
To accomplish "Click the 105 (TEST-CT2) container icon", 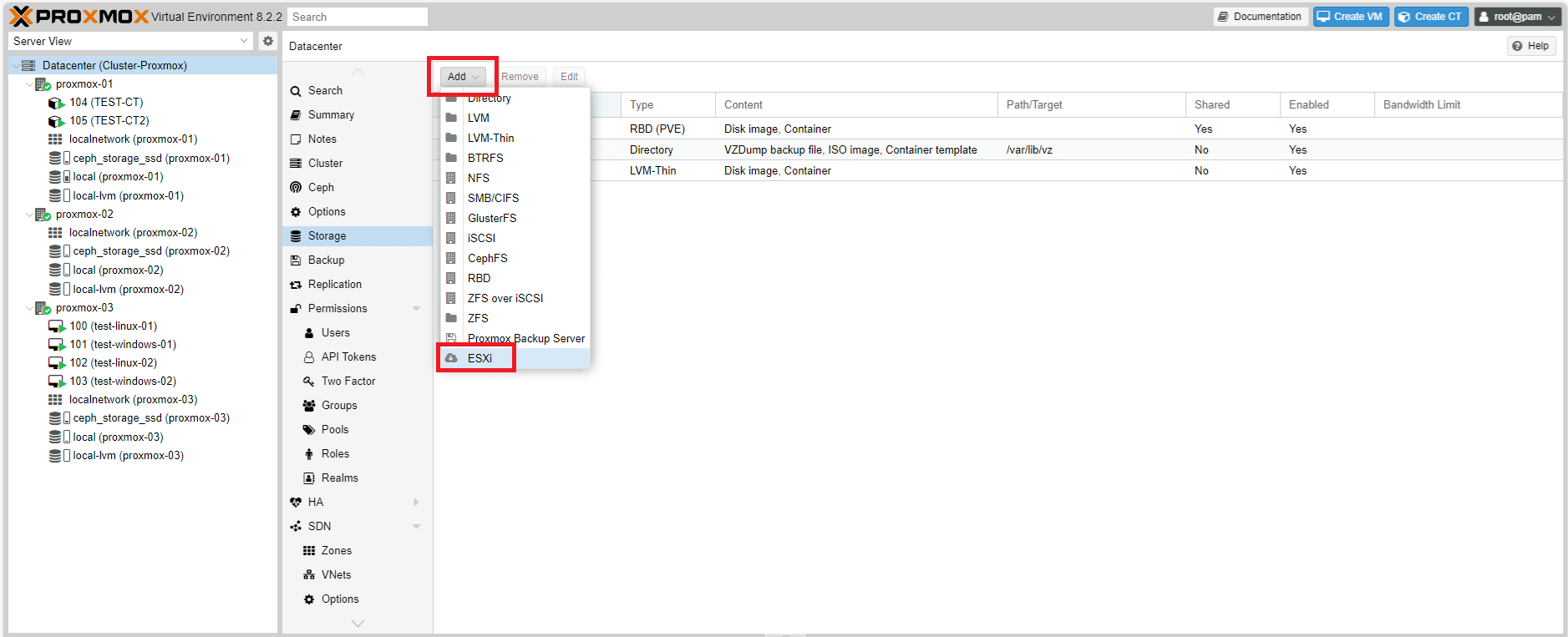I will click(x=57, y=121).
